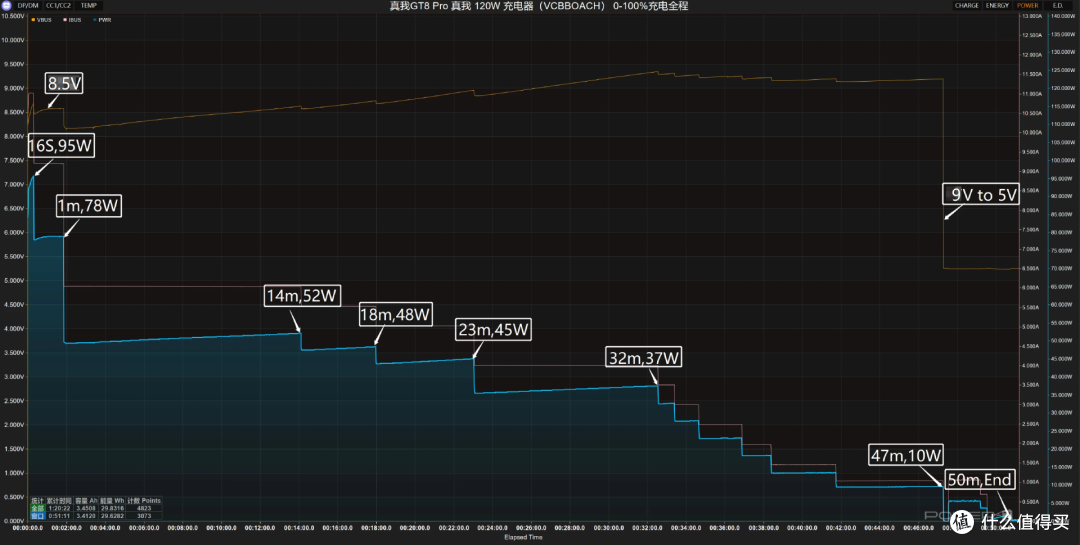
Task: Click the 3.4508 capacity Ah cell
Action: coord(86,508)
